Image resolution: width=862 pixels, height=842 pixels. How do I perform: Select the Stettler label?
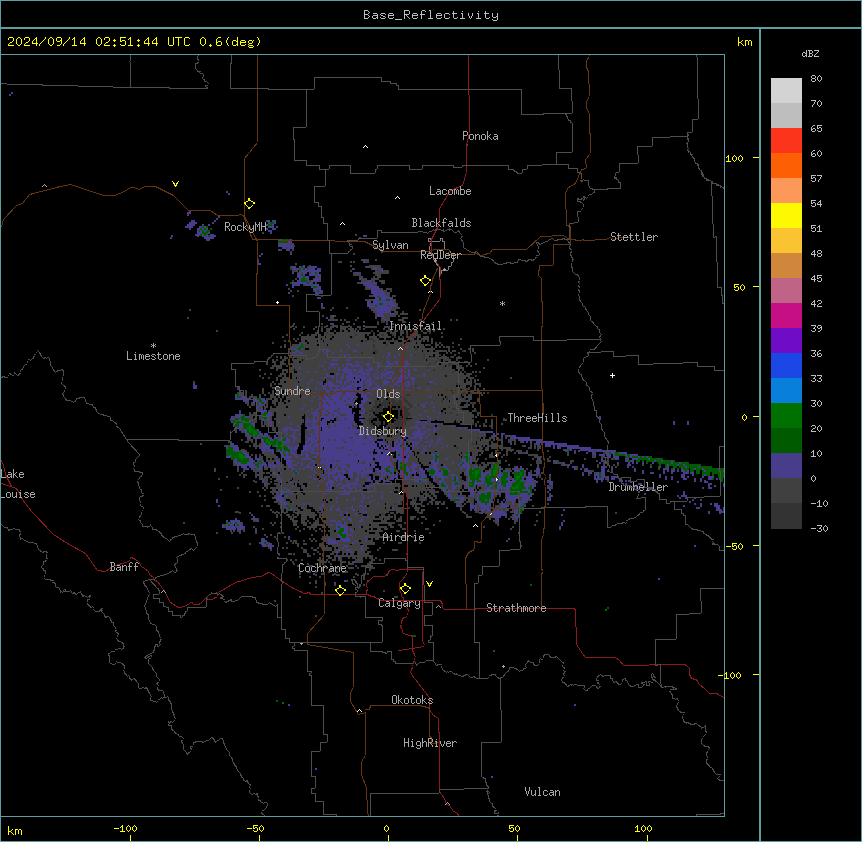coord(634,237)
